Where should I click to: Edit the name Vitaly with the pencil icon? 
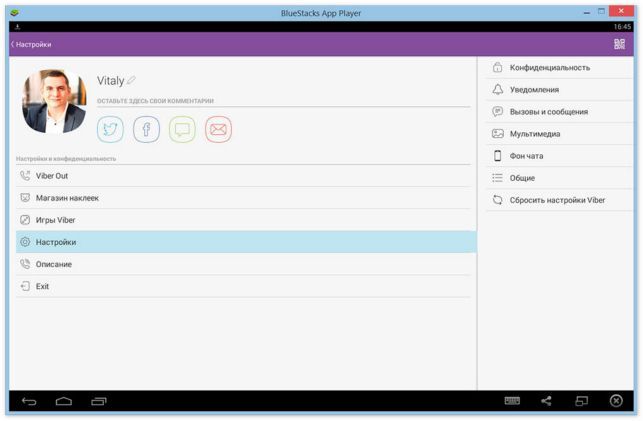click(131, 80)
